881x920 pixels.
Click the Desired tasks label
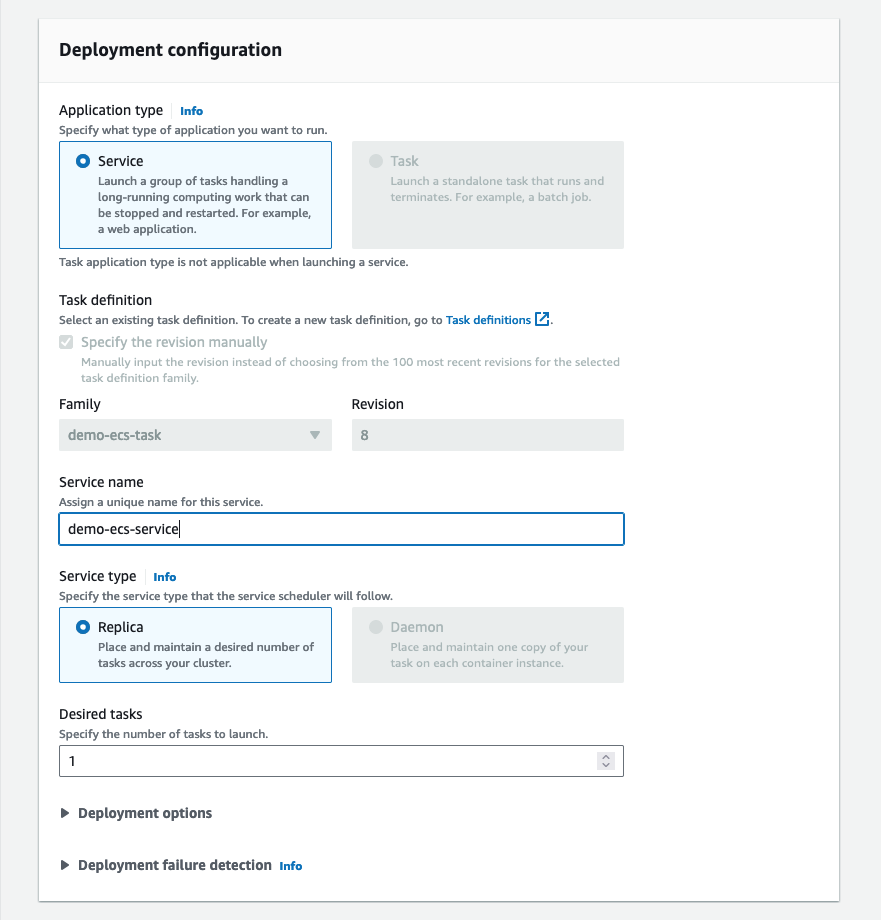pyautogui.click(x=101, y=714)
